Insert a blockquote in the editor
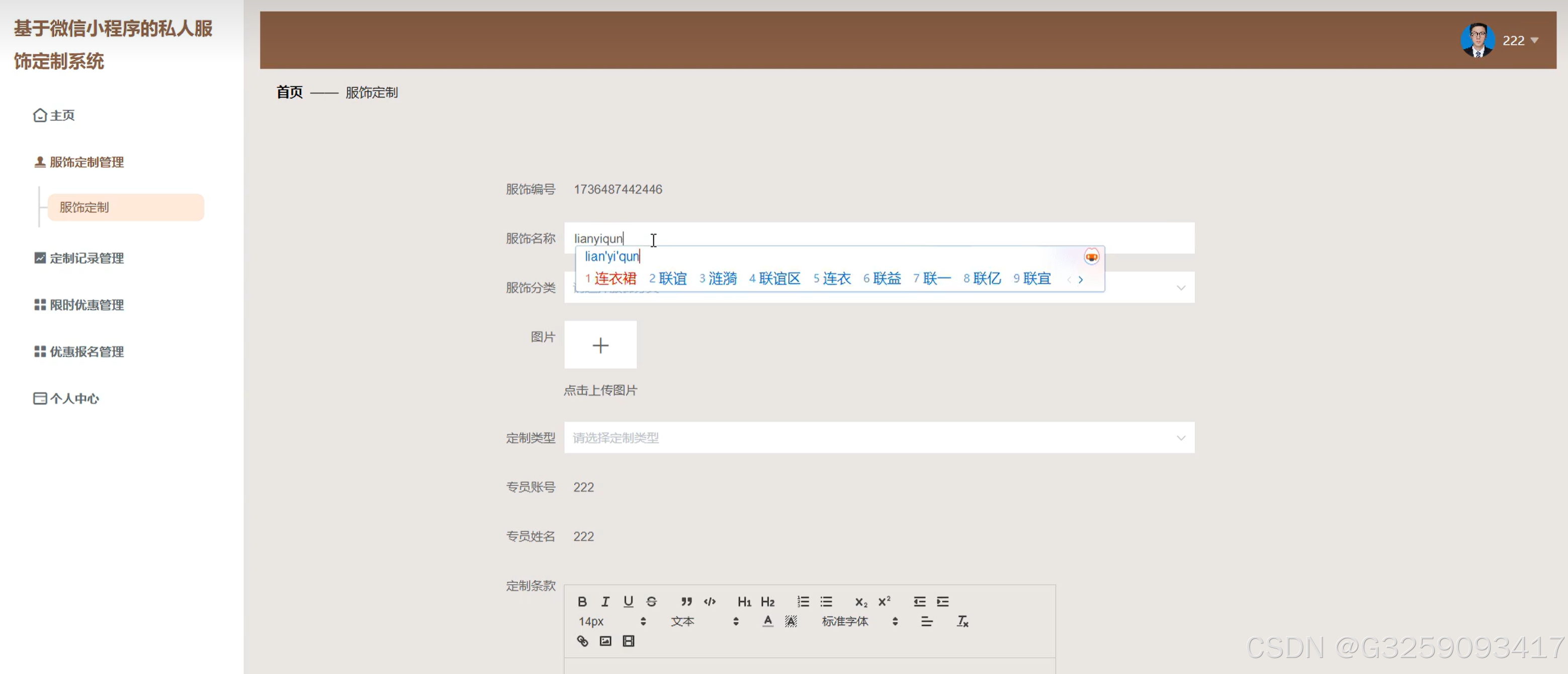Screen dimensions: 1568x674 686,602
